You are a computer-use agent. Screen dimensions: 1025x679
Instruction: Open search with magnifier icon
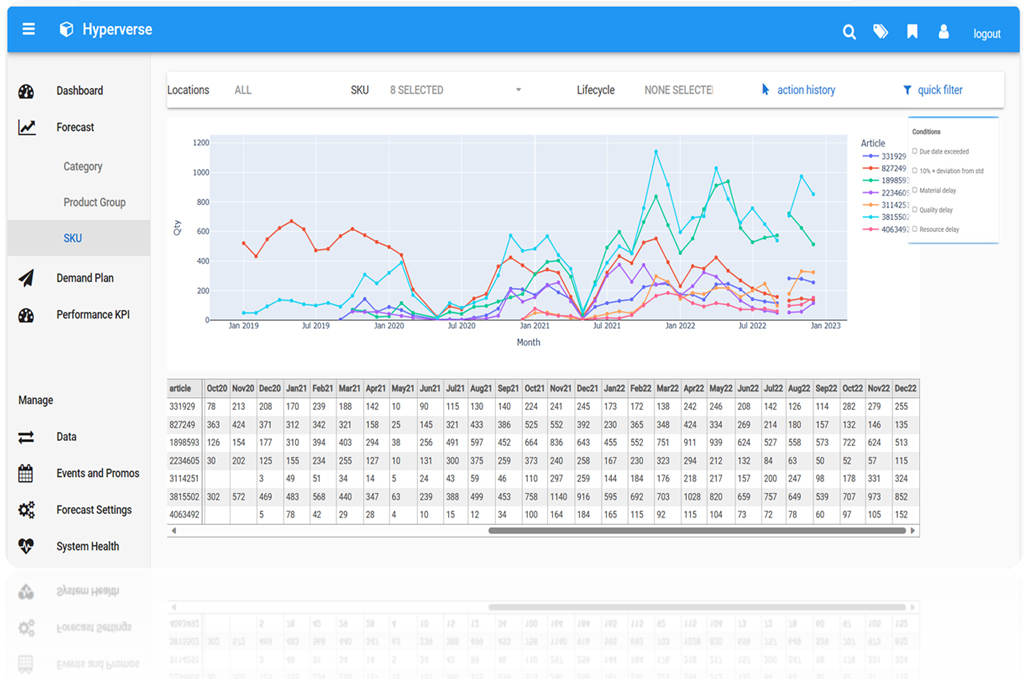[849, 32]
